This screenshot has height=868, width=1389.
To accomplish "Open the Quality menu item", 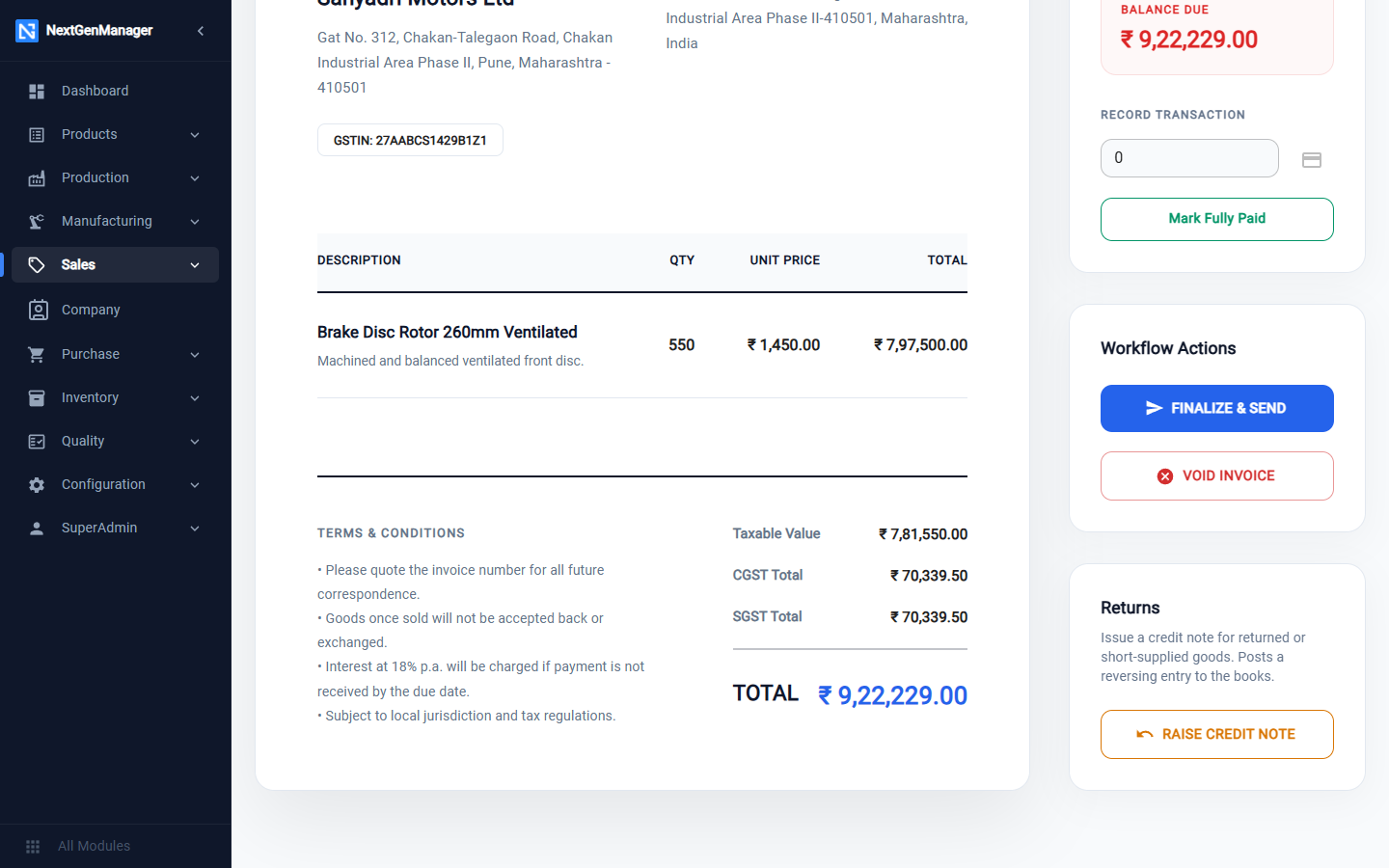I will point(116,441).
